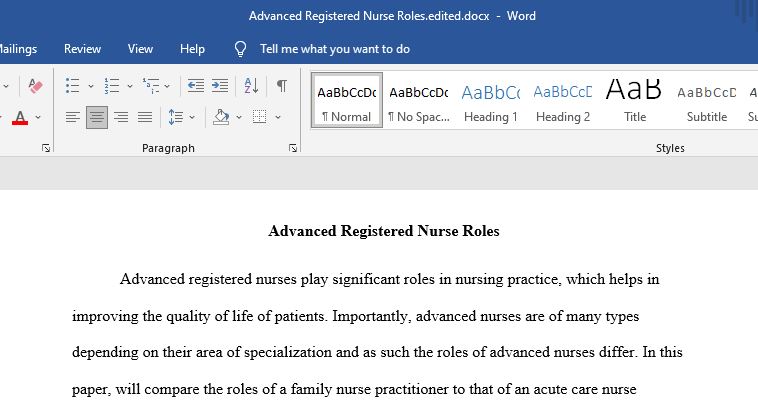Open the borders dropdown arrow

pos(278,117)
